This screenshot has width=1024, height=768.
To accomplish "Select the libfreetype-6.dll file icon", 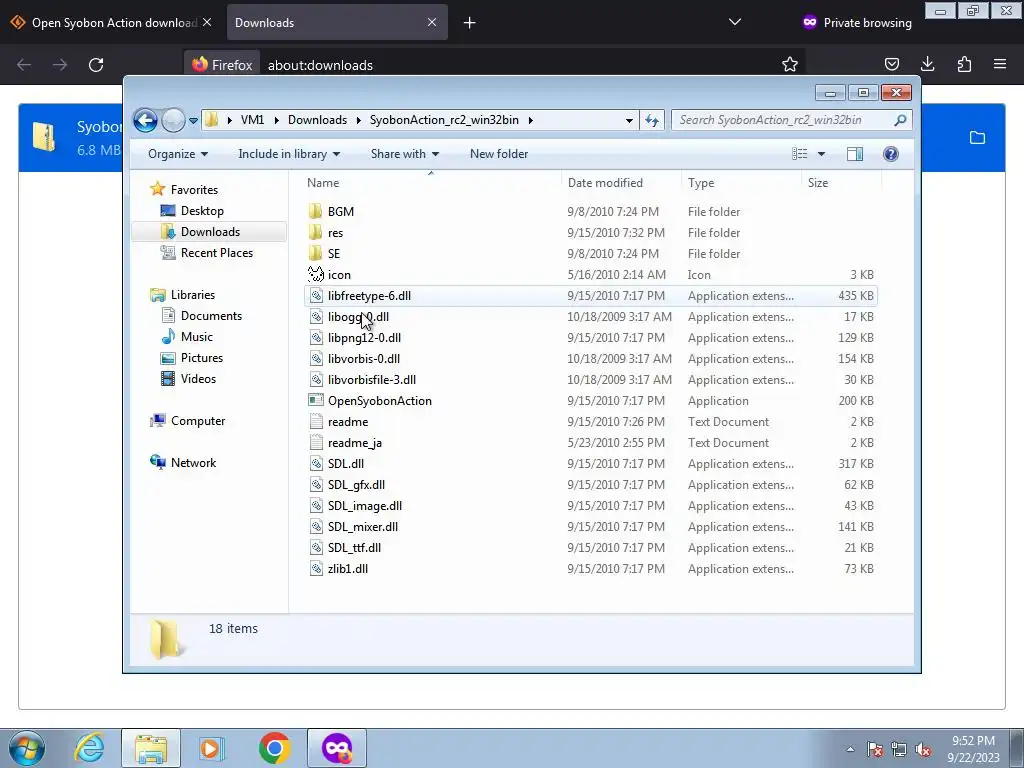I will (316, 295).
